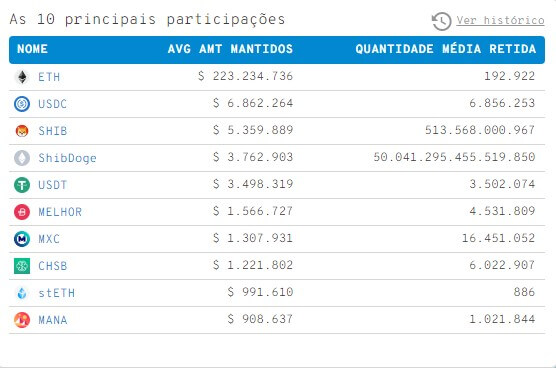Sort by AVG AMT MANTIDOS header

click(230, 49)
